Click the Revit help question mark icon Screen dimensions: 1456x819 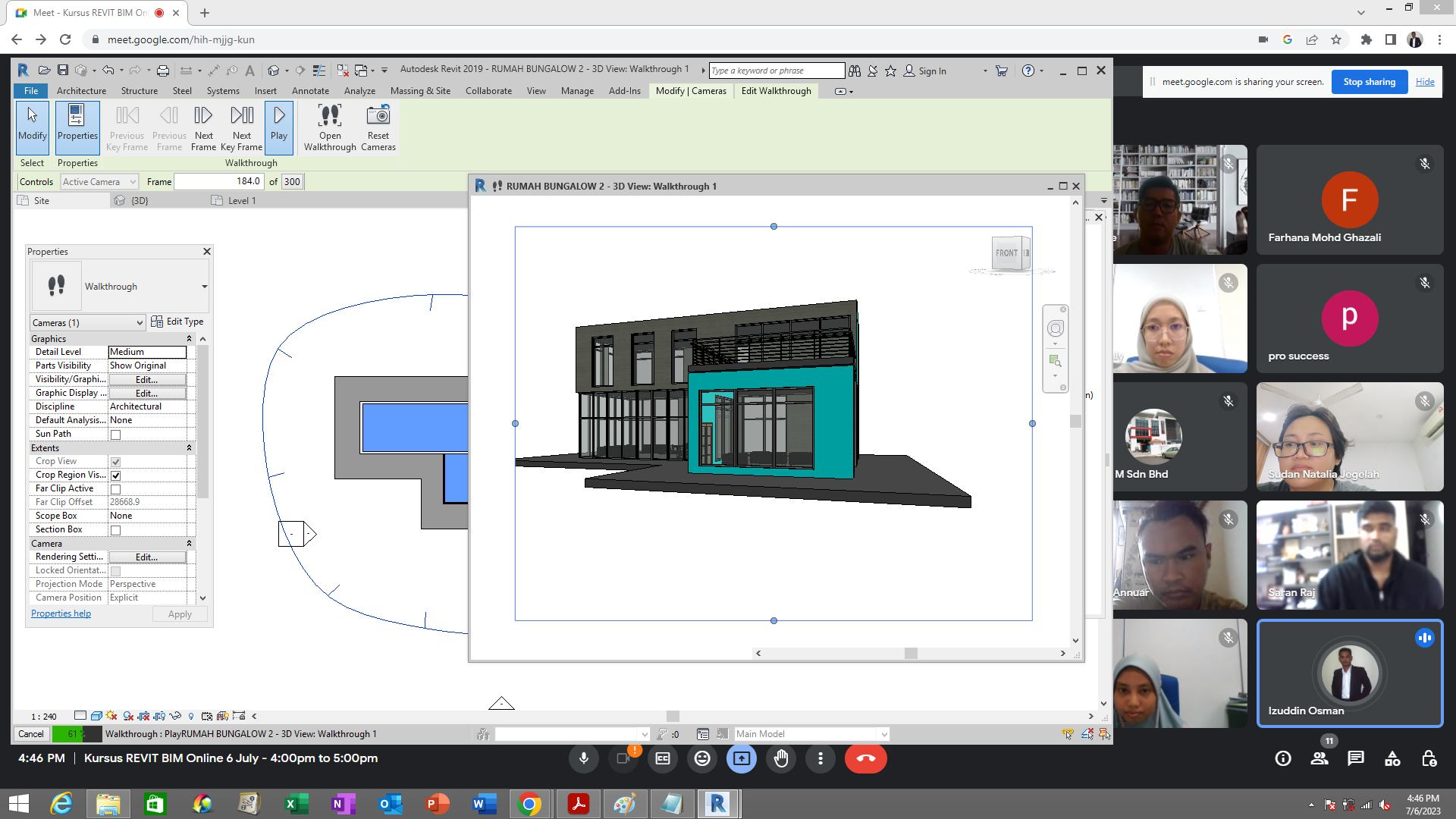pos(1028,71)
